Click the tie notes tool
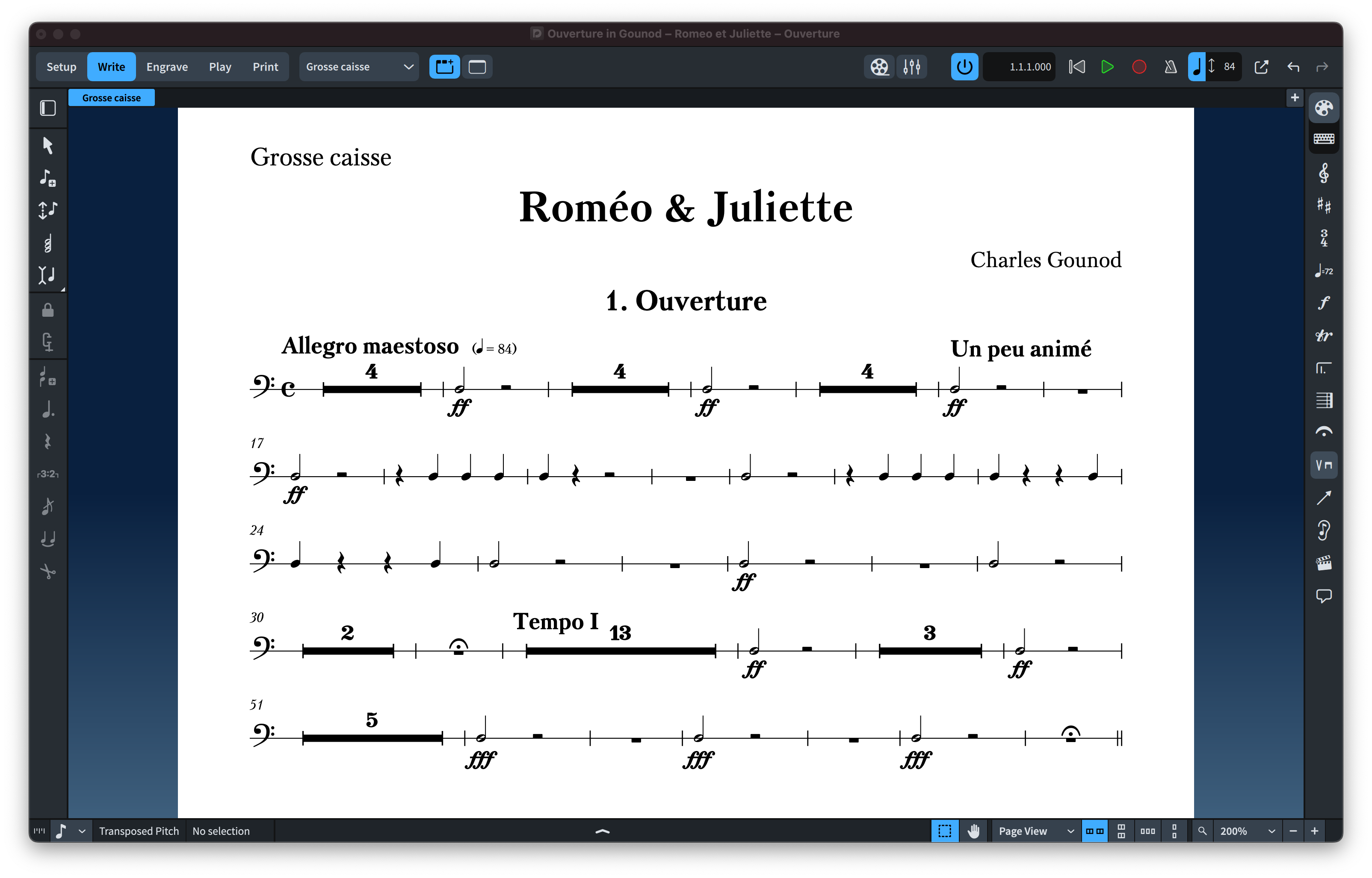This screenshot has width=1372, height=878. (x=48, y=539)
